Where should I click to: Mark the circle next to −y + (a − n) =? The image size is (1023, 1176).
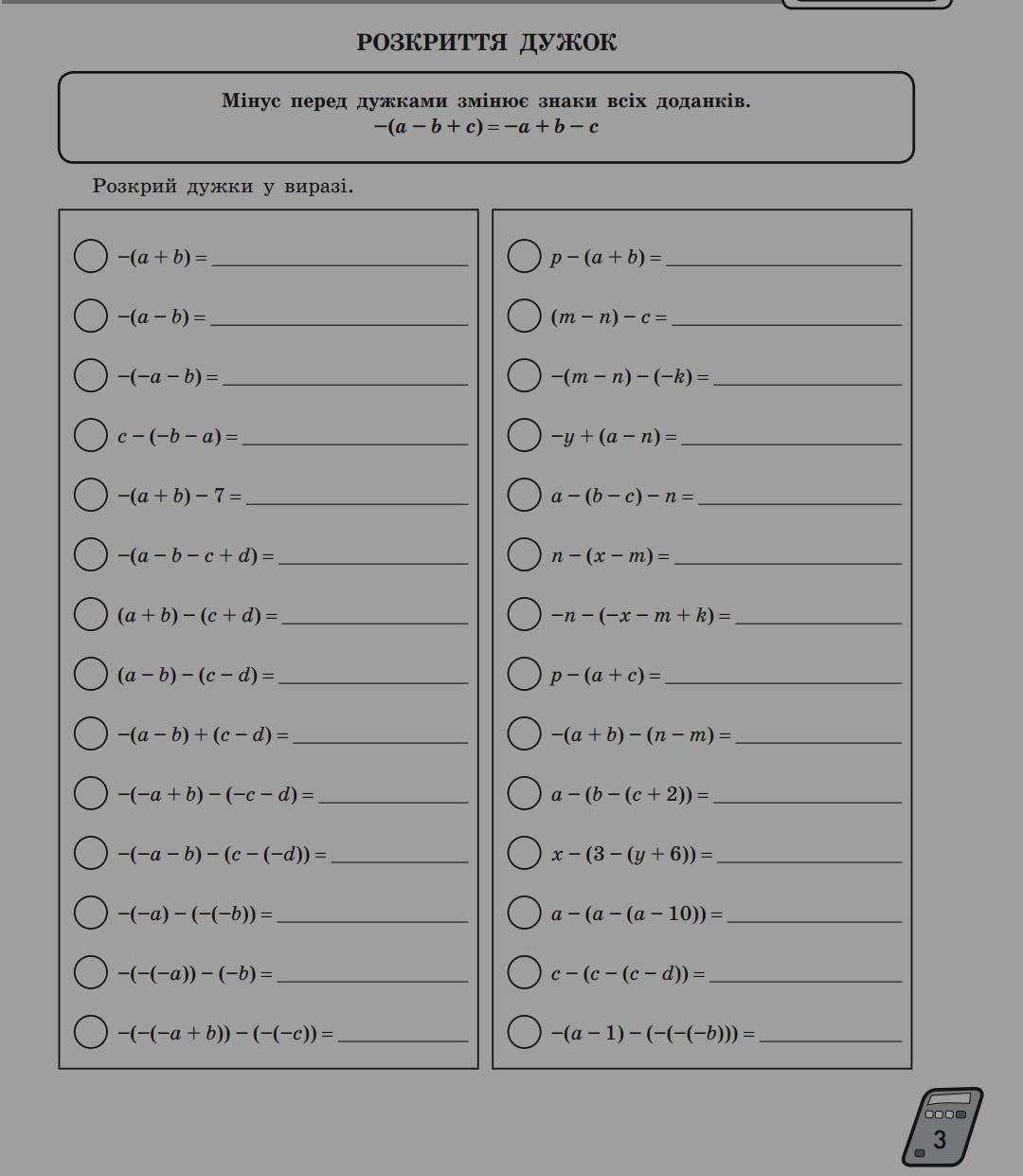click(524, 435)
